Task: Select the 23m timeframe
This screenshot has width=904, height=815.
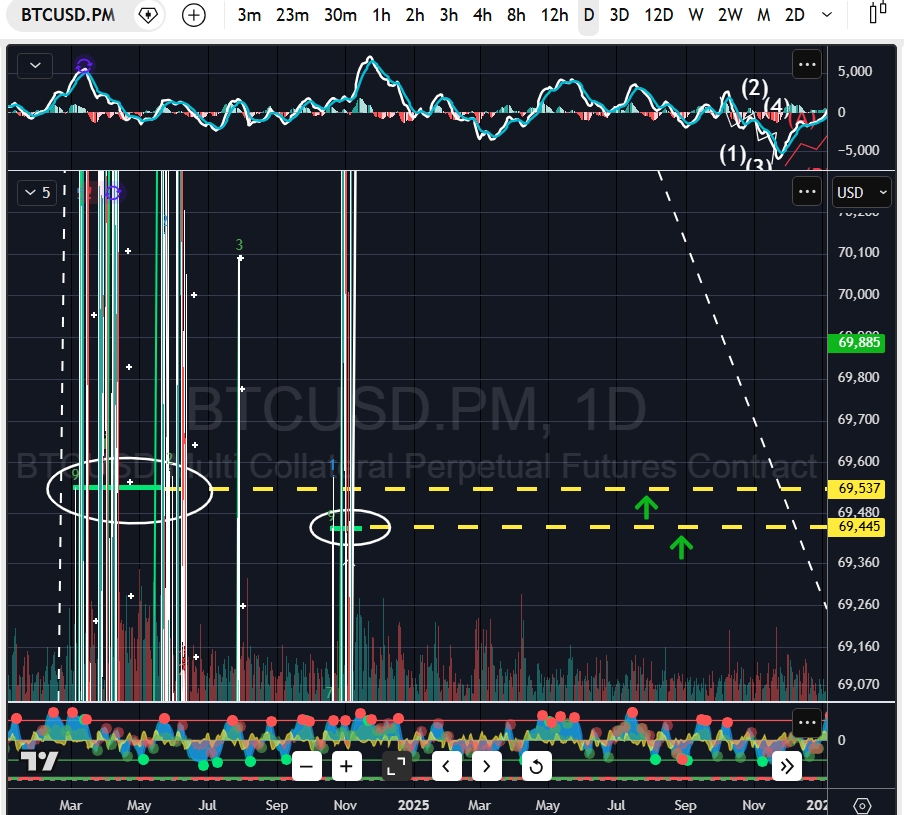Action: [292, 15]
